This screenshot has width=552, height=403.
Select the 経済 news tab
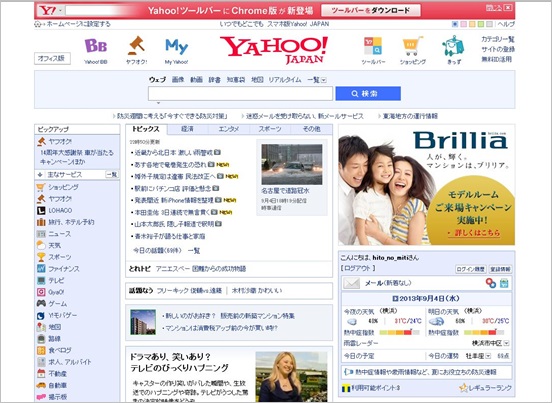pos(188,129)
